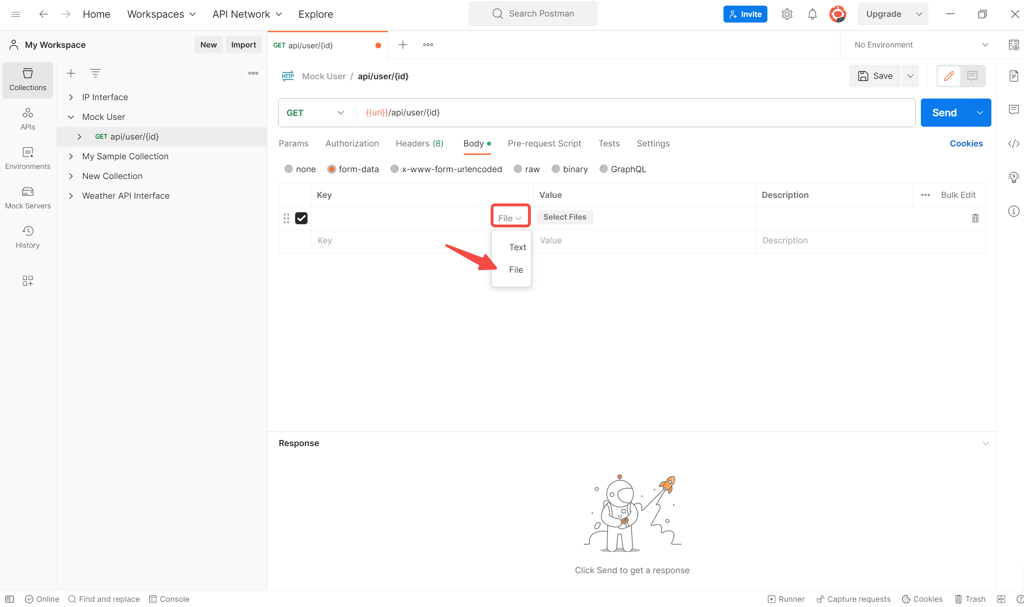Viewport: 1024px width, 607px height.
Task: Open Find and replace
Action: pos(104,598)
